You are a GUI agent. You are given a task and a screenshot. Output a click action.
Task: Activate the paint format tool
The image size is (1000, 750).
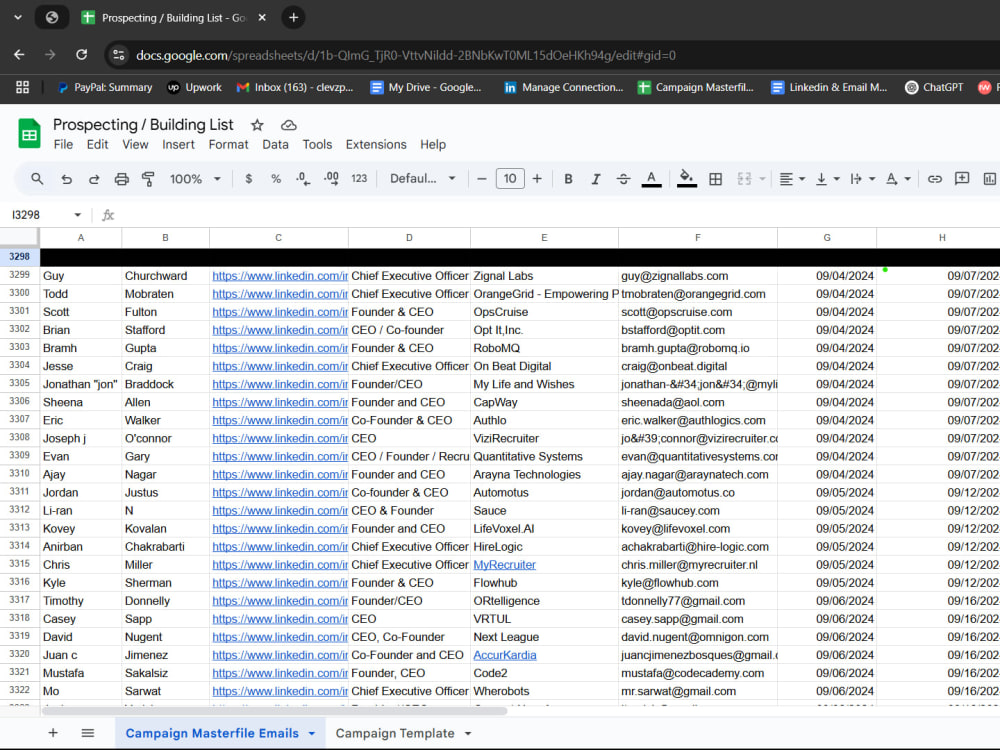click(x=148, y=179)
